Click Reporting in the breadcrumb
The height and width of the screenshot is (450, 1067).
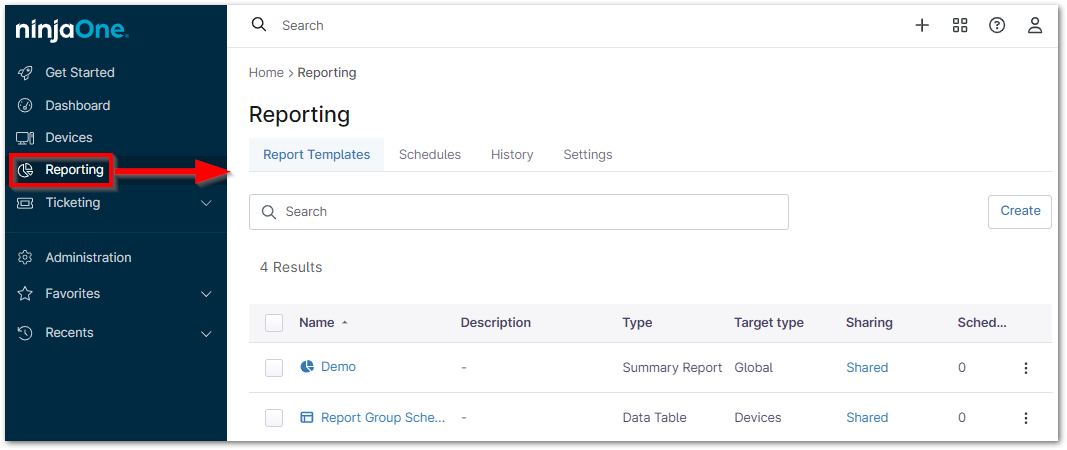click(x=327, y=72)
